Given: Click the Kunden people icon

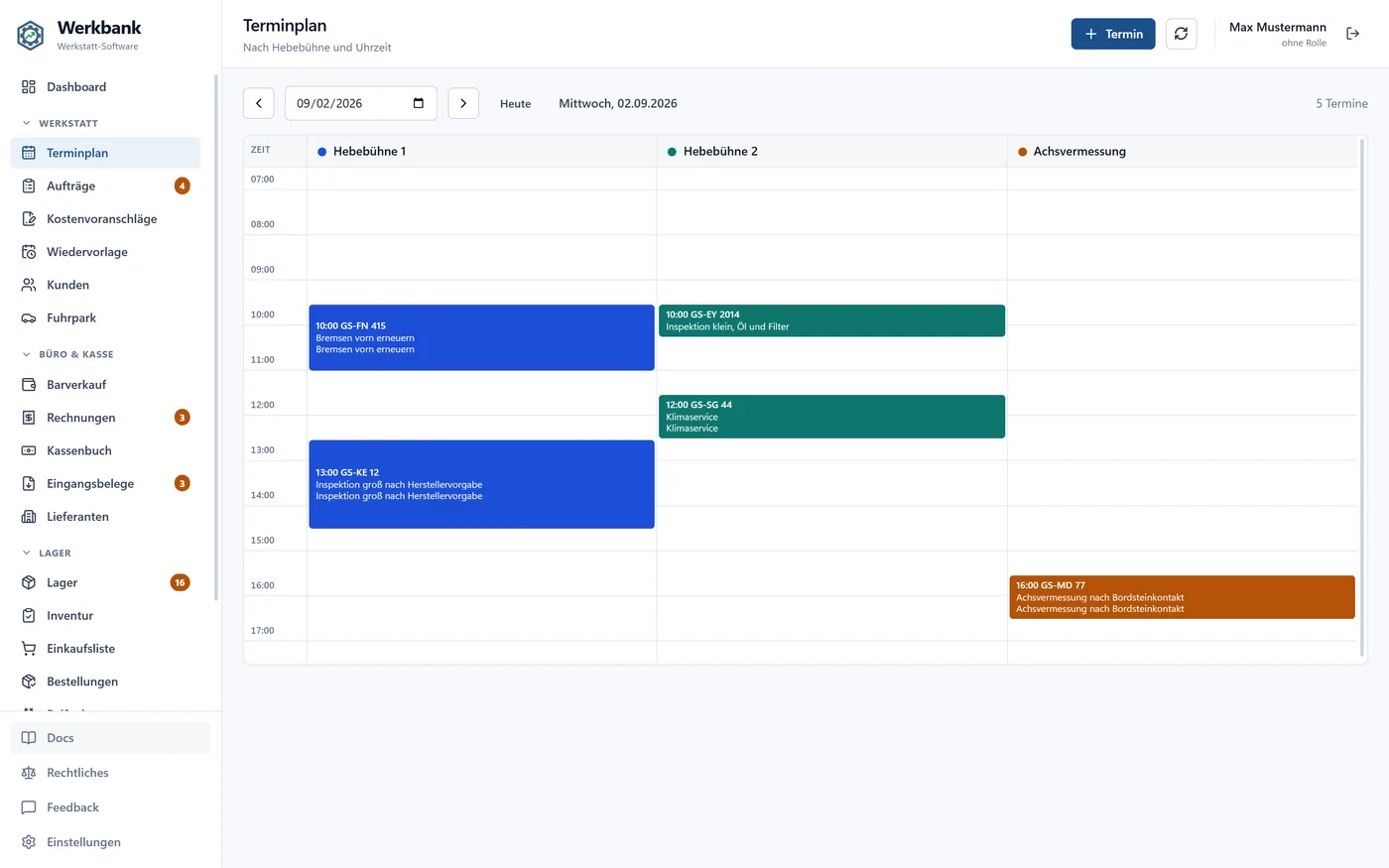Looking at the screenshot, I should point(29,285).
